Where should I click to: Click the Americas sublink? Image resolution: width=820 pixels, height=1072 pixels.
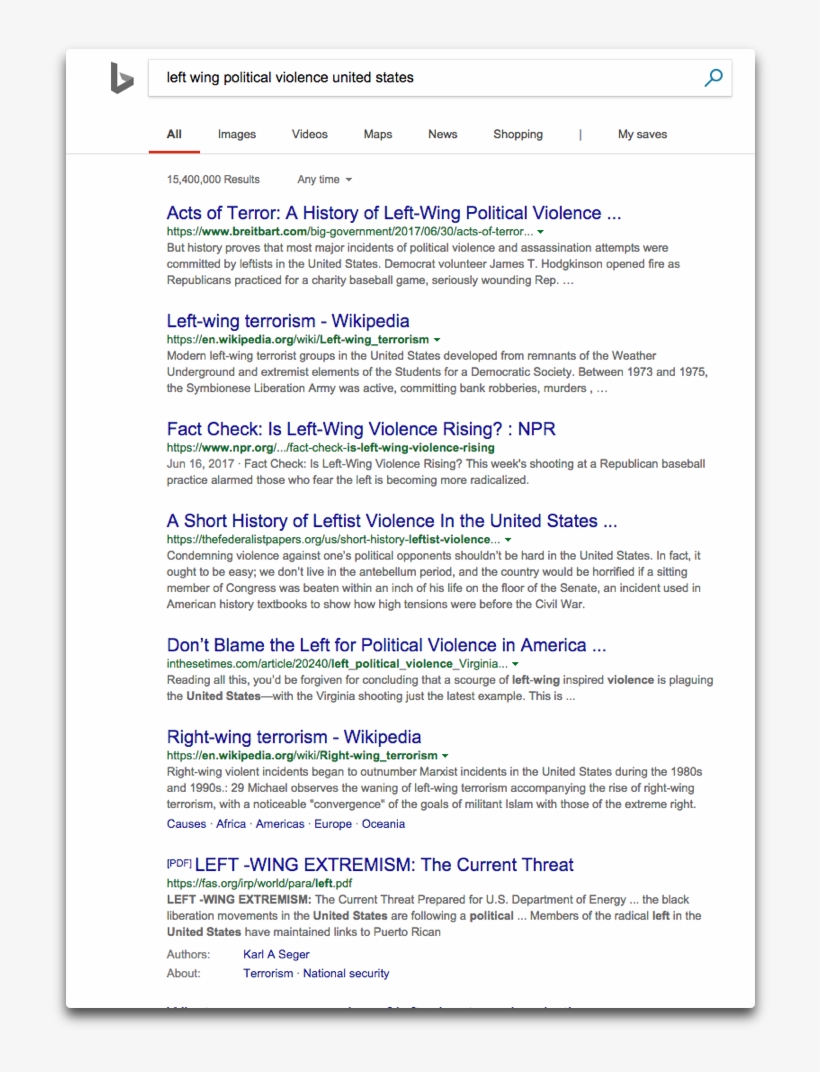[x=280, y=824]
